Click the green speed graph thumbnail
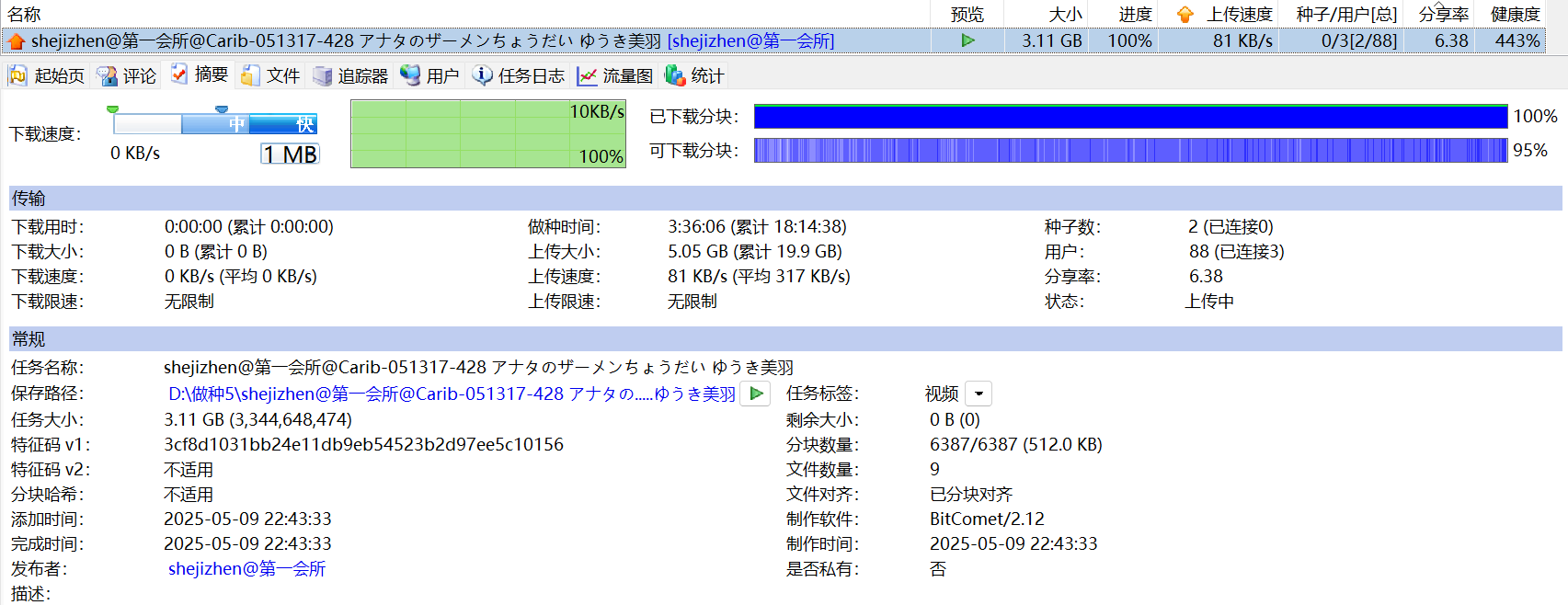 [488, 134]
